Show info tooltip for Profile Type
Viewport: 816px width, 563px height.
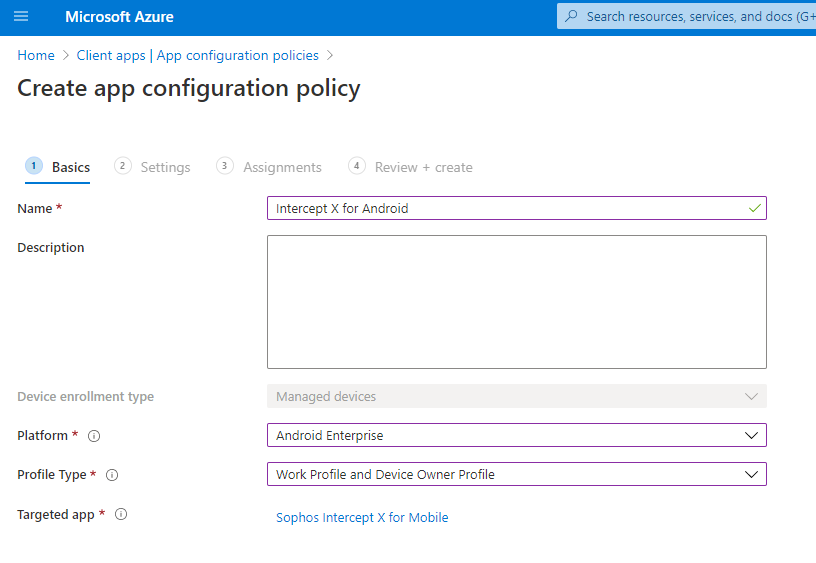click(x=112, y=475)
